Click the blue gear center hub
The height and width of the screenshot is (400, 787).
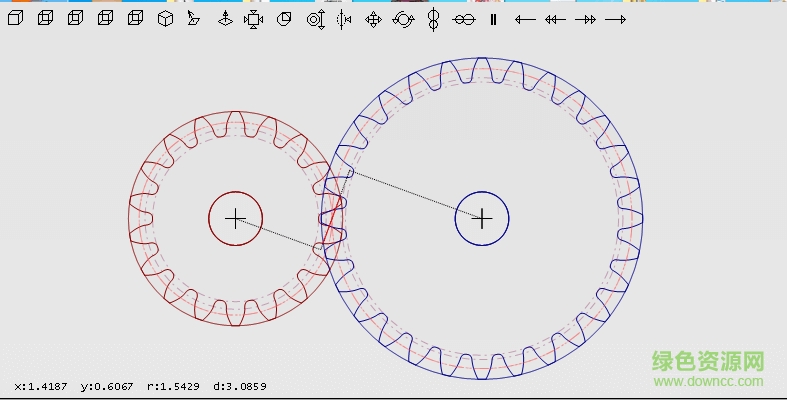482,218
